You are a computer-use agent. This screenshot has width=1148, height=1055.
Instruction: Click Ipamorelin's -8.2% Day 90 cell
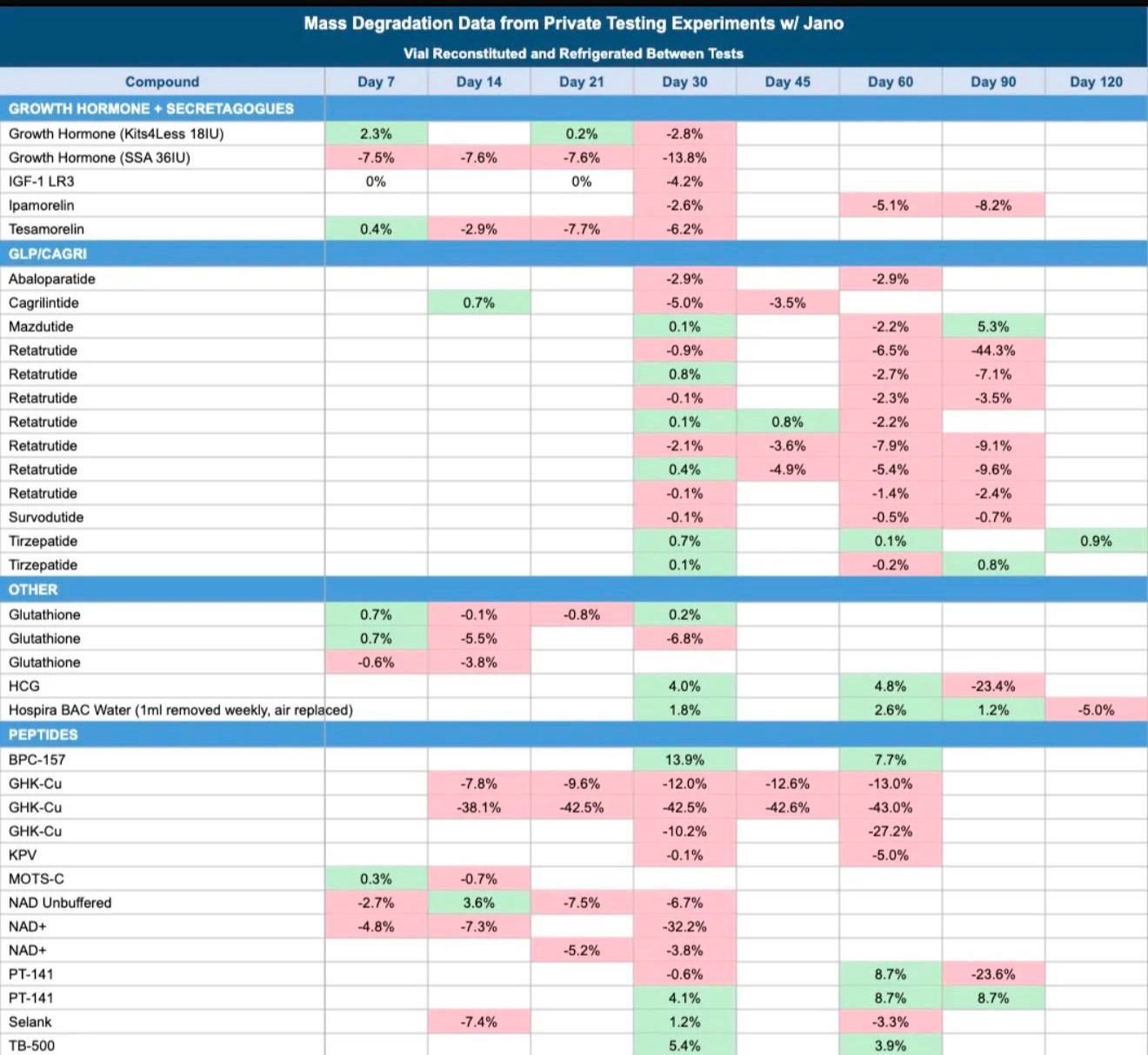pyautogui.click(x=993, y=205)
